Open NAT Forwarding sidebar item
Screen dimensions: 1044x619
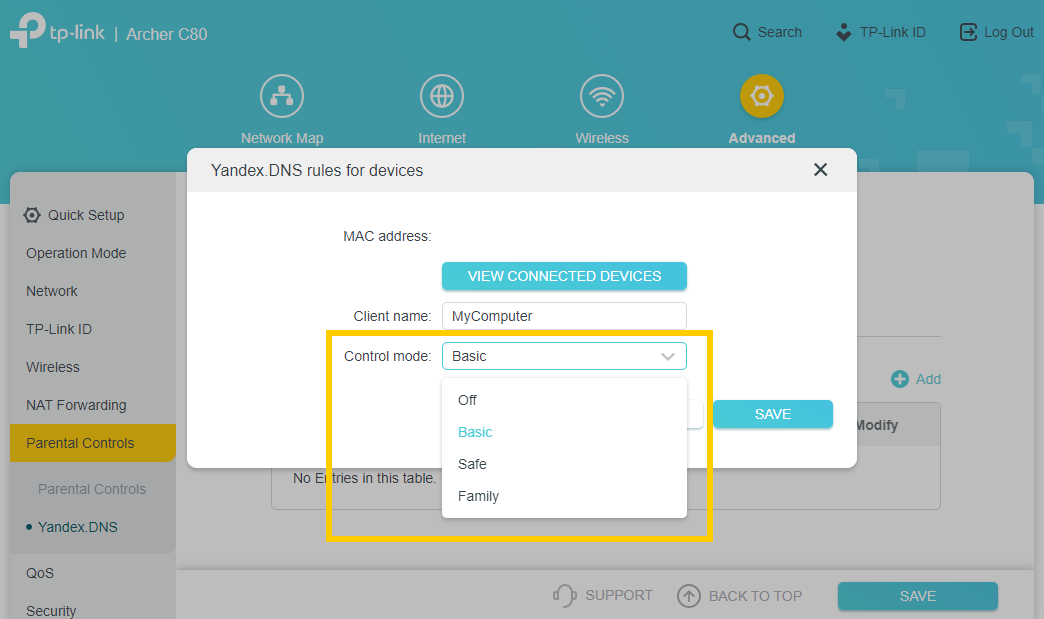click(76, 405)
